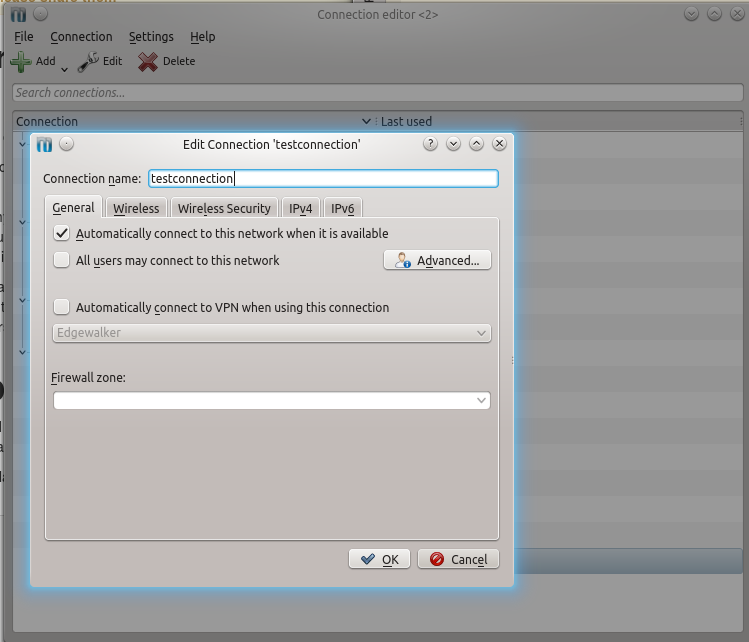Open the Edgewalker VPN dropdown
Viewport: 749px width, 642px height.
272,333
